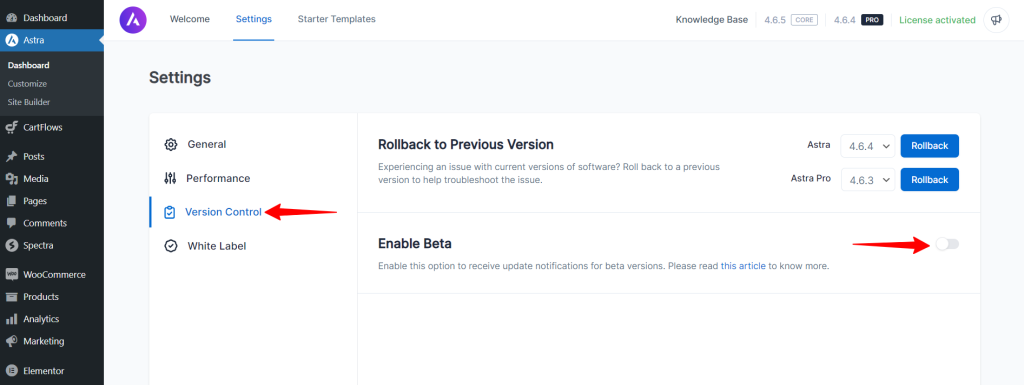Click the White Label checkmark icon
The width and height of the screenshot is (1024, 385).
click(x=171, y=246)
